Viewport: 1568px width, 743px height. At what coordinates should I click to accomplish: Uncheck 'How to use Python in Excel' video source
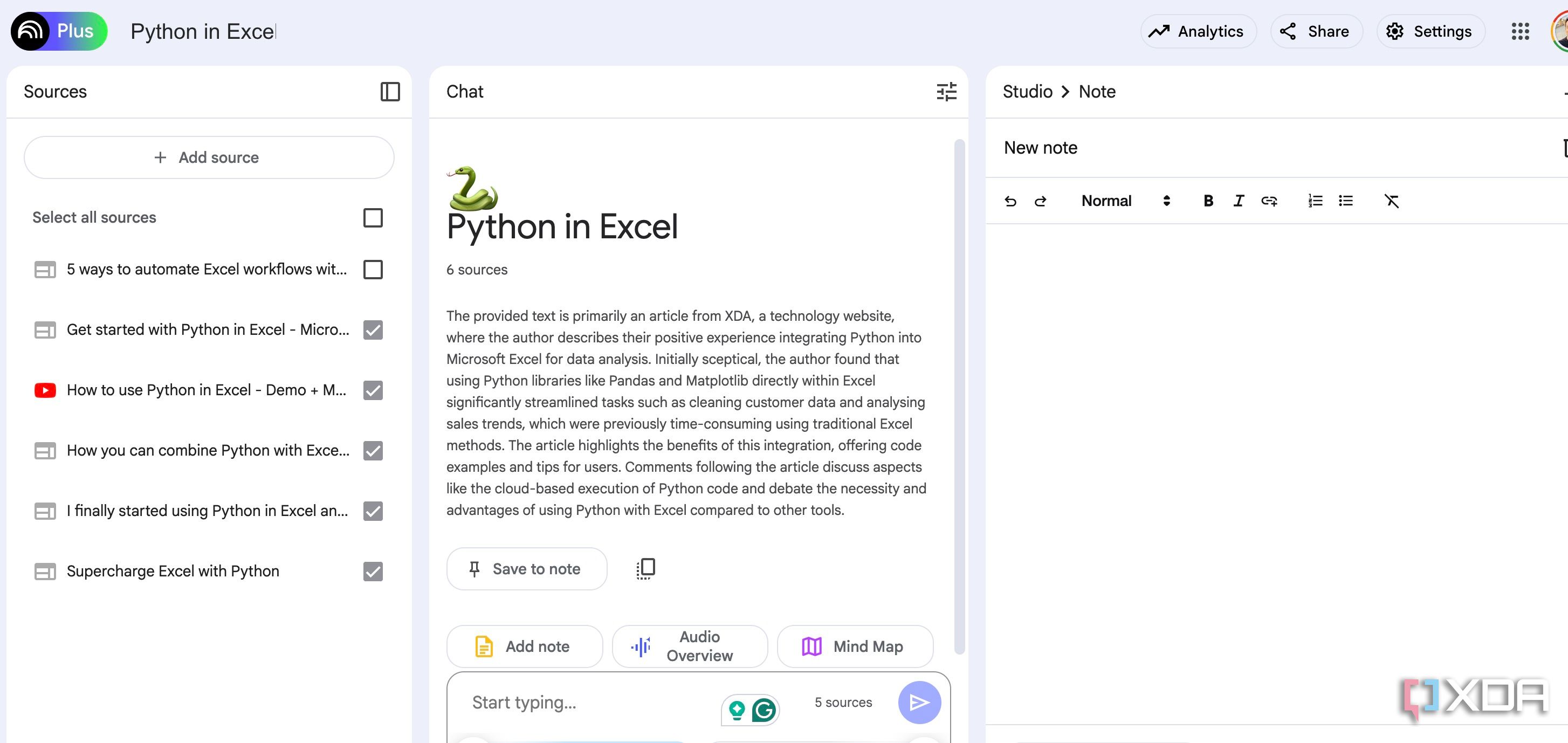coord(373,390)
